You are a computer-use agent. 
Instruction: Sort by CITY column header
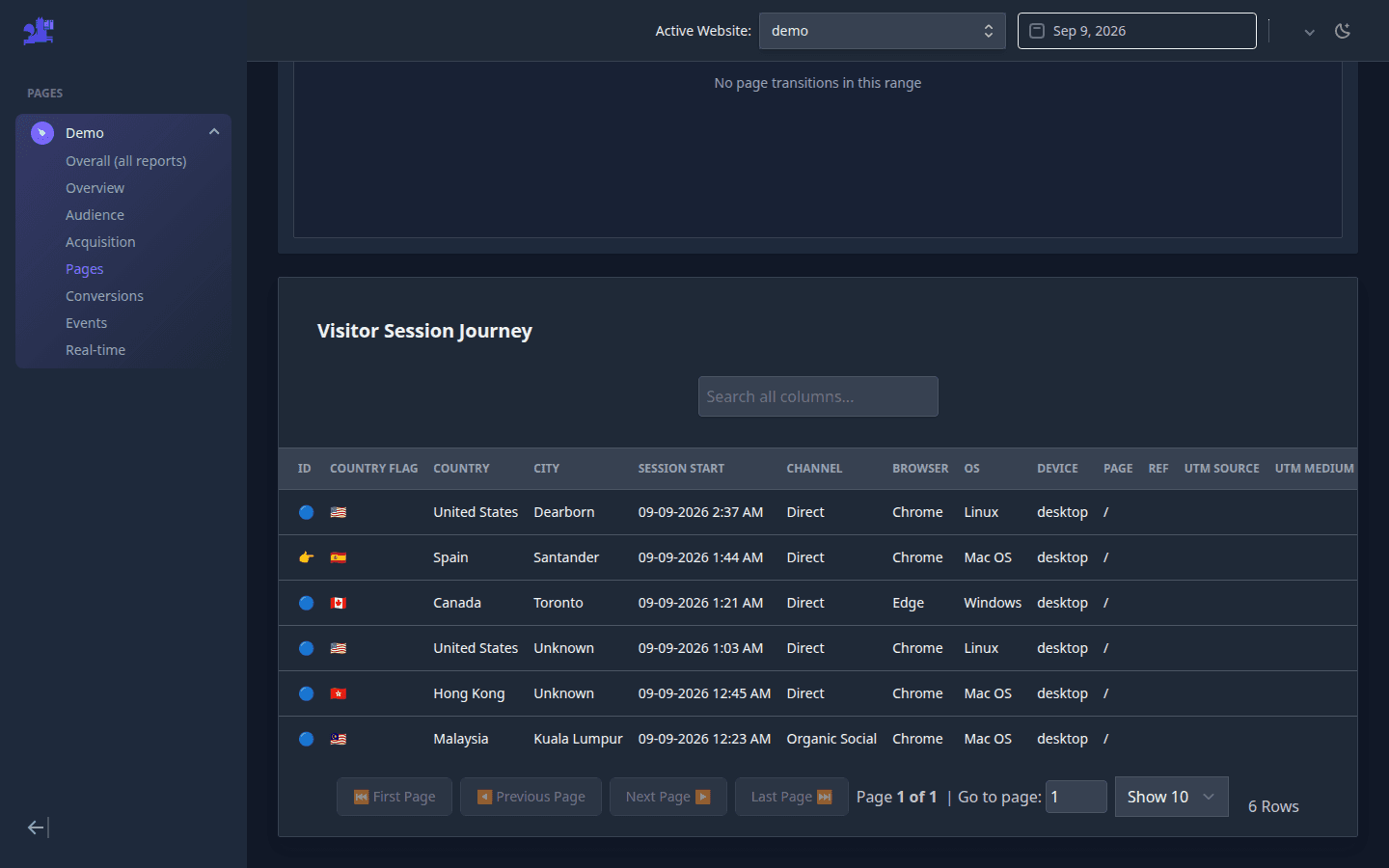tap(546, 469)
